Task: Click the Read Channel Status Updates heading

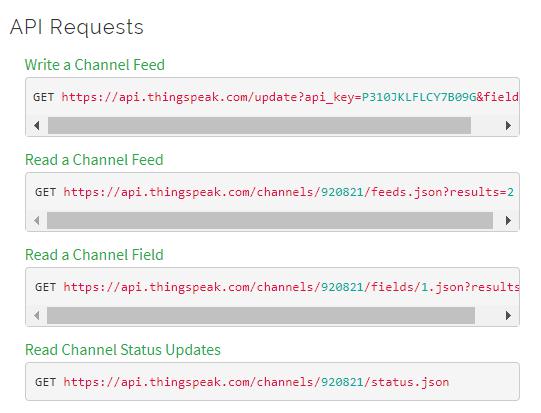Action: pos(123,350)
